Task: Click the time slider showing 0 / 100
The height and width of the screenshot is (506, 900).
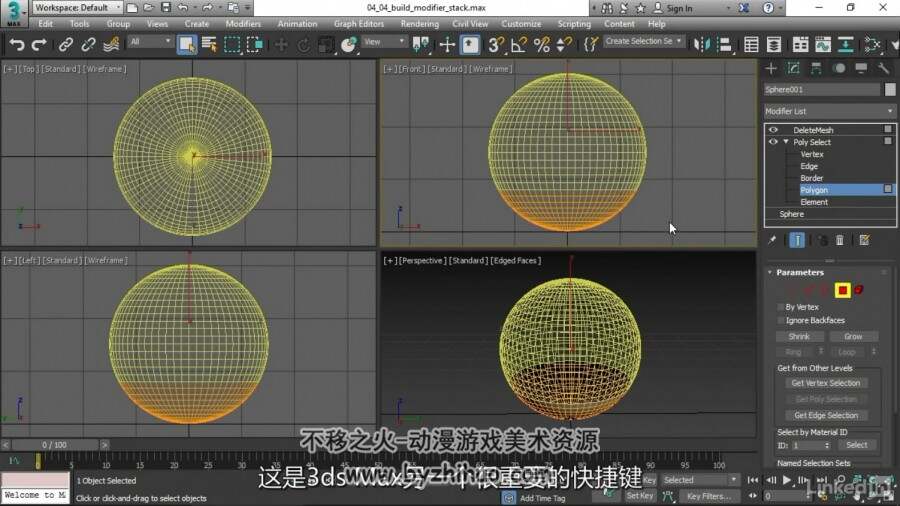Action: [55, 445]
